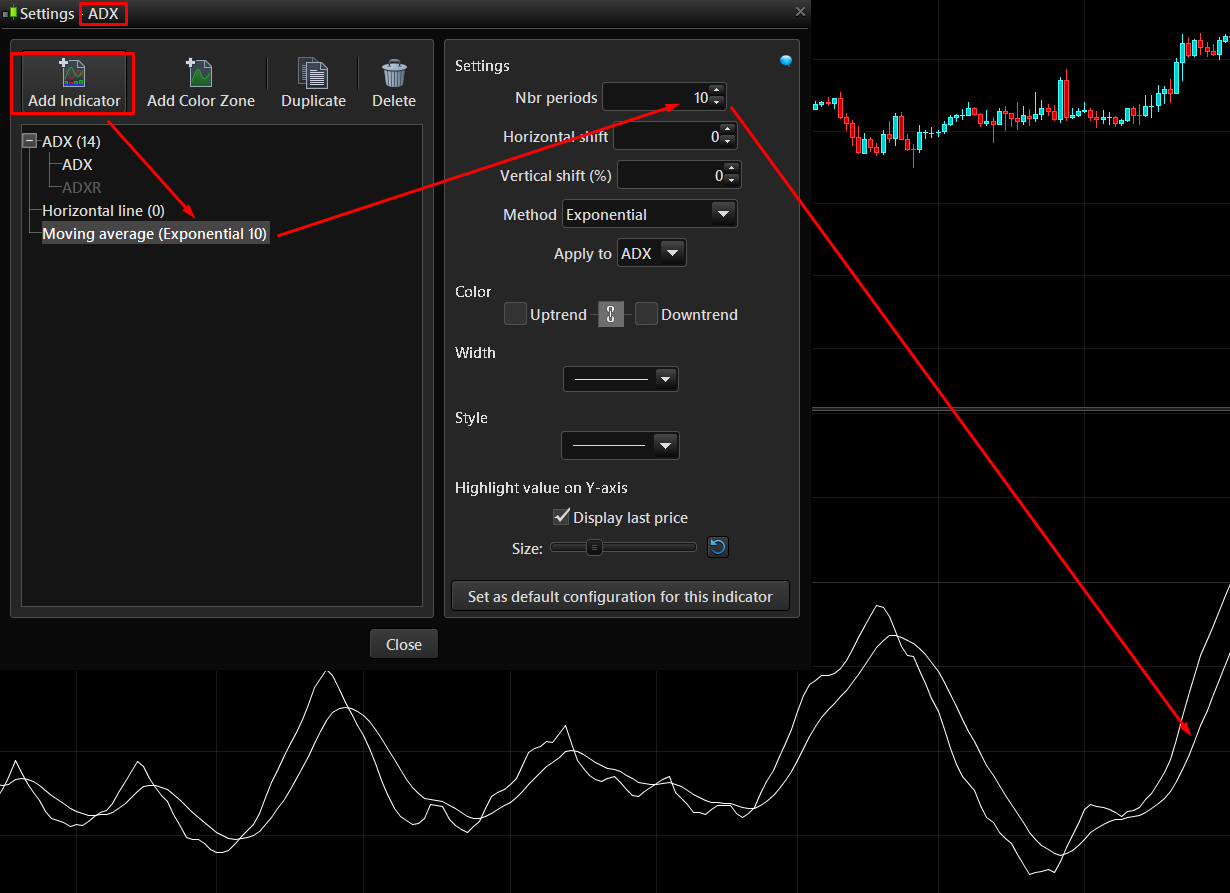
Task: Click the Vertical shift (%) input field
Action: point(671,176)
